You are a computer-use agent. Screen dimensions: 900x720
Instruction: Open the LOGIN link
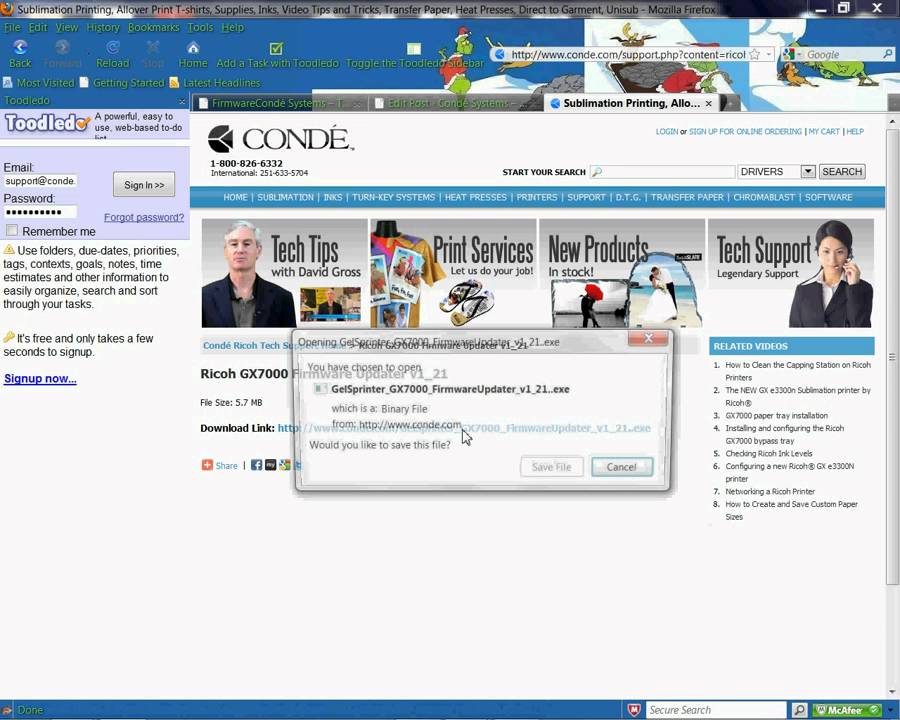(x=667, y=131)
